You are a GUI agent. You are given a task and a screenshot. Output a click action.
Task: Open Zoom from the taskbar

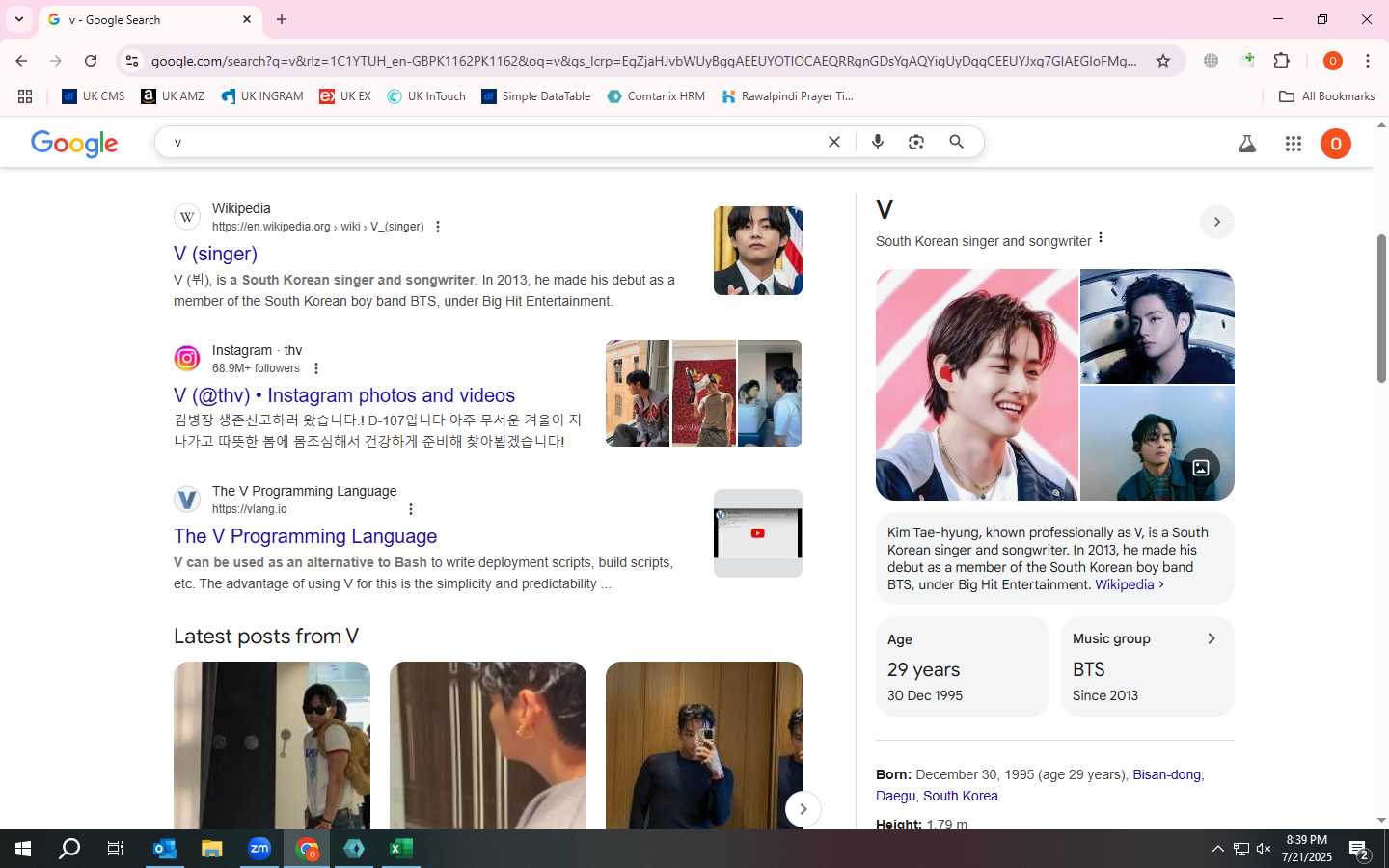pyautogui.click(x=259, y=849)
